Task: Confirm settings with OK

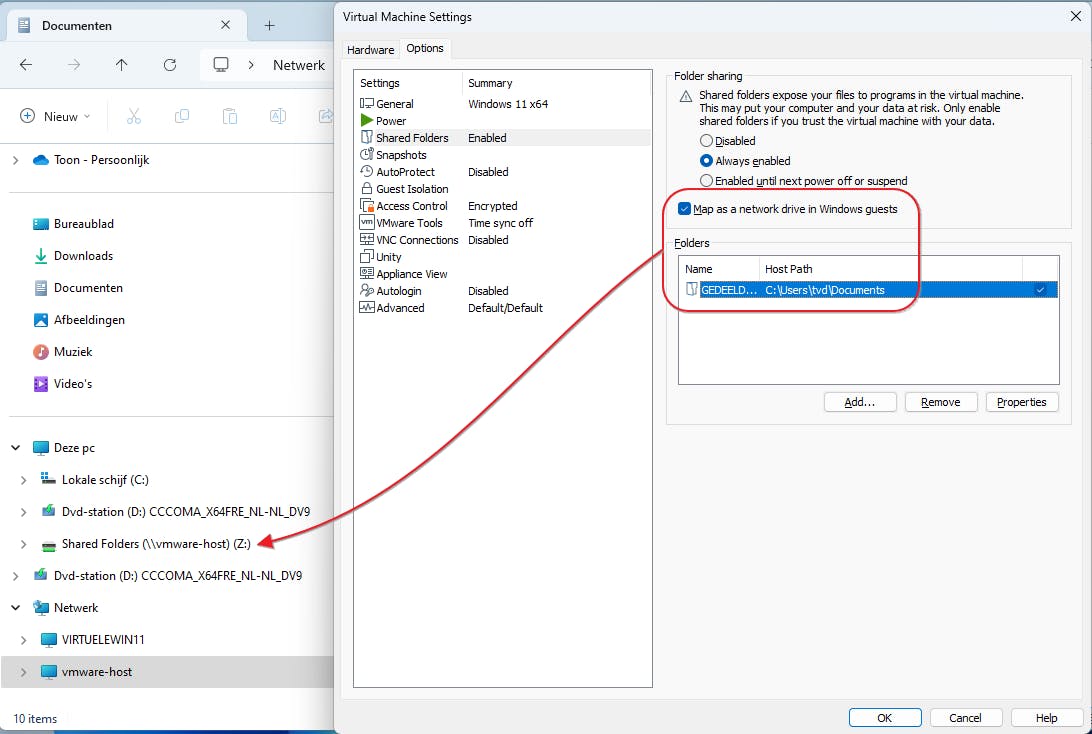Action: 885,717
